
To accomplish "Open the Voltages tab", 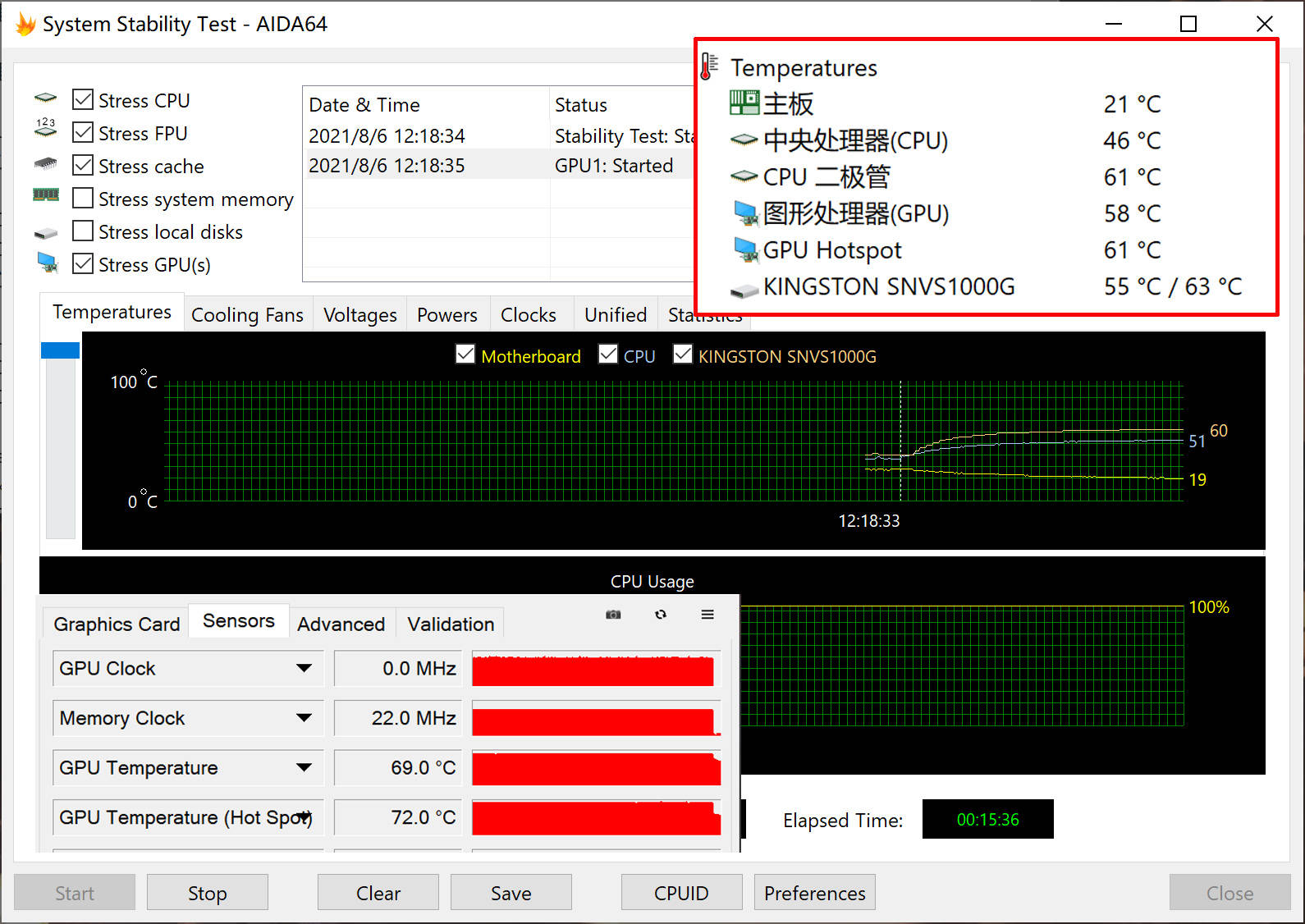I will 359,315.
